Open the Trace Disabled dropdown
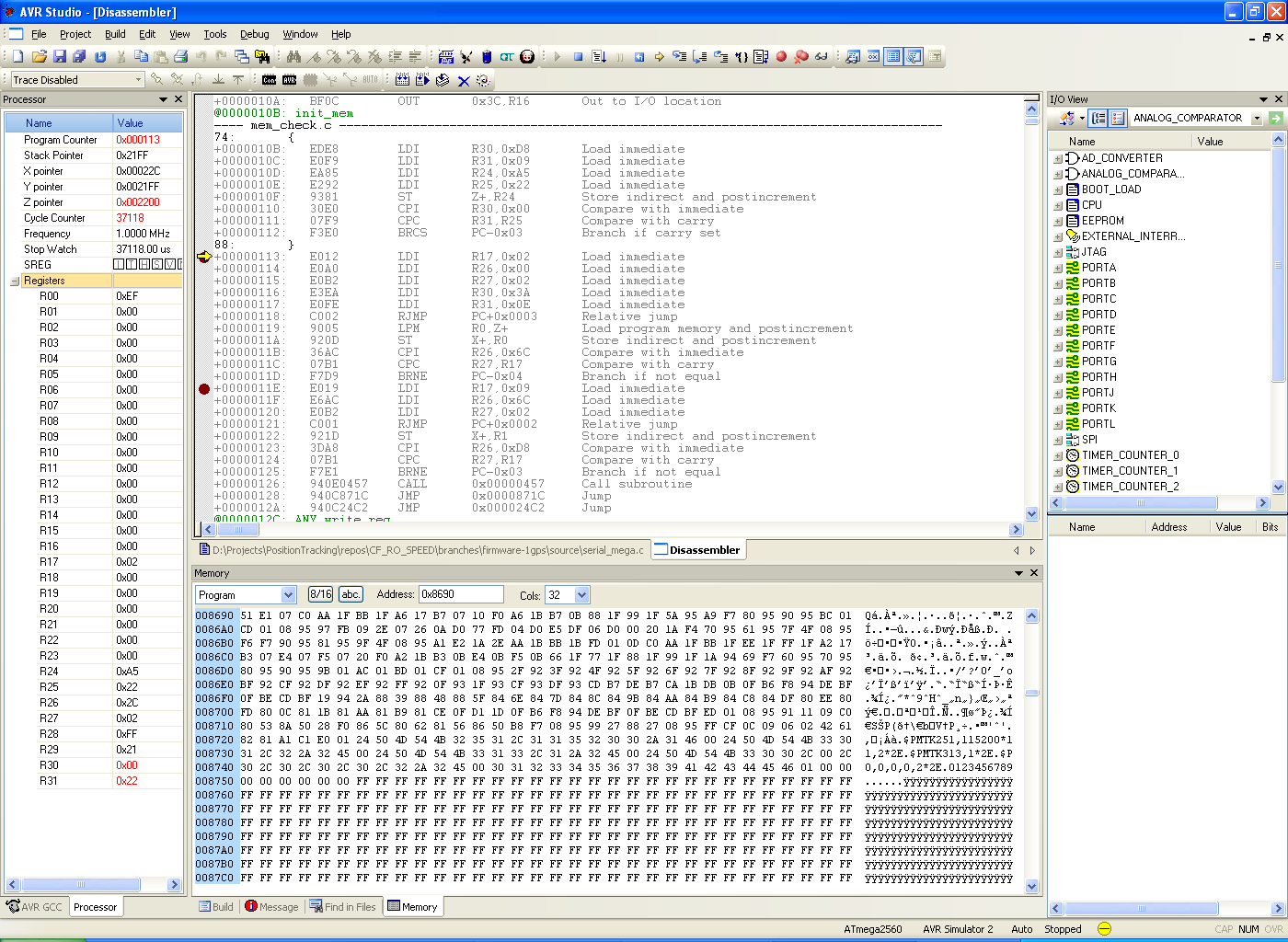The image size is (1288, 942). point(138,80)
